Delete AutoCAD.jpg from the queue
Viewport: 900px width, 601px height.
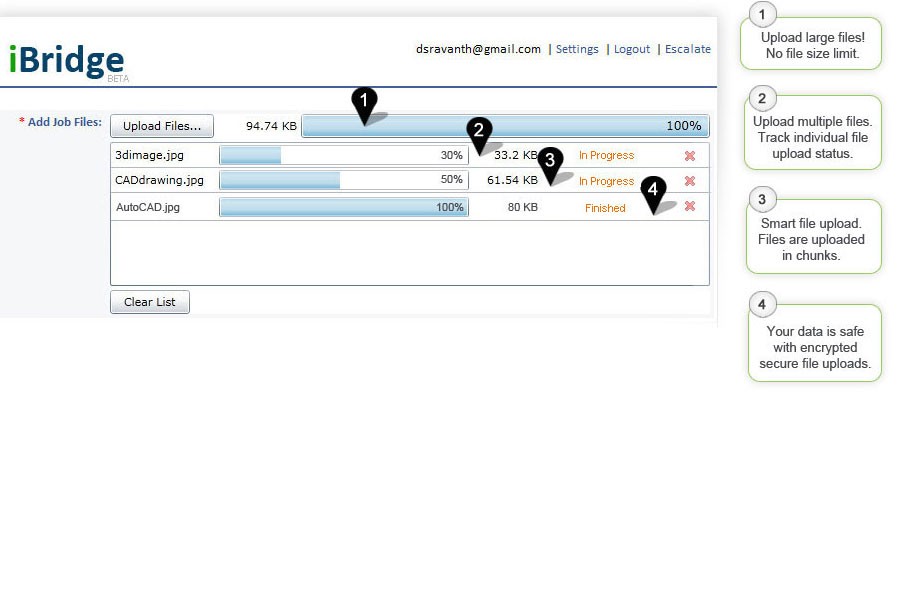[x=689, y=207]
